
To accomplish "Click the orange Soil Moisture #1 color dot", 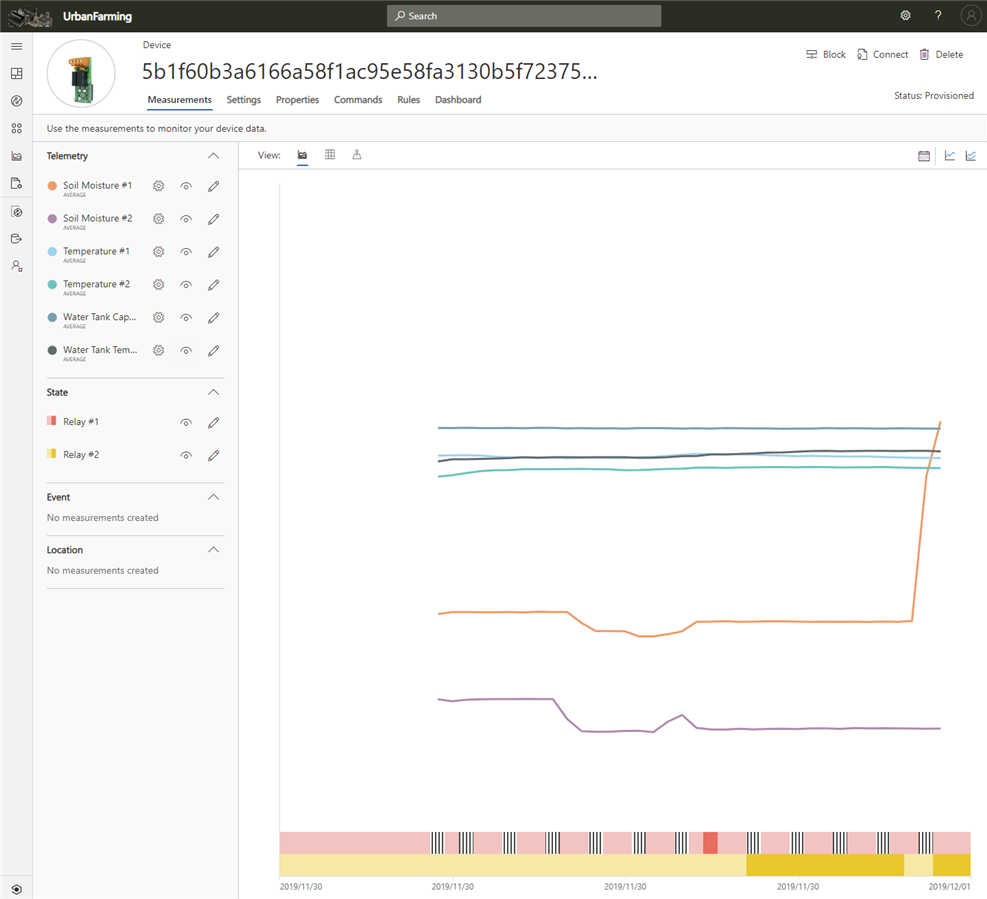I will point(52,186).
